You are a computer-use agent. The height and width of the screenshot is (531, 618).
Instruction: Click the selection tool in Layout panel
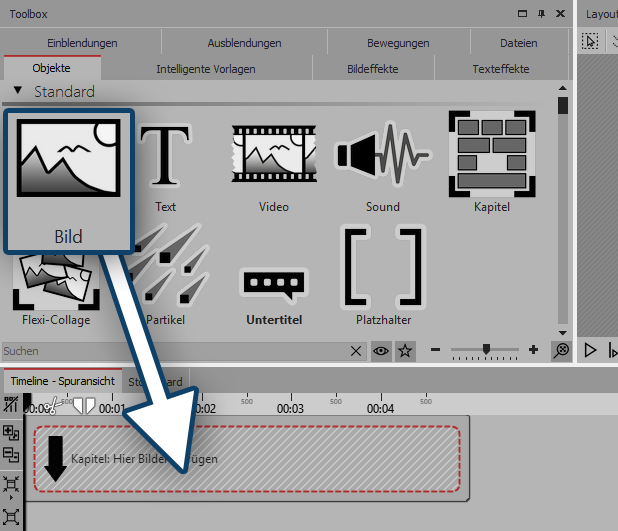pos(590,41)
